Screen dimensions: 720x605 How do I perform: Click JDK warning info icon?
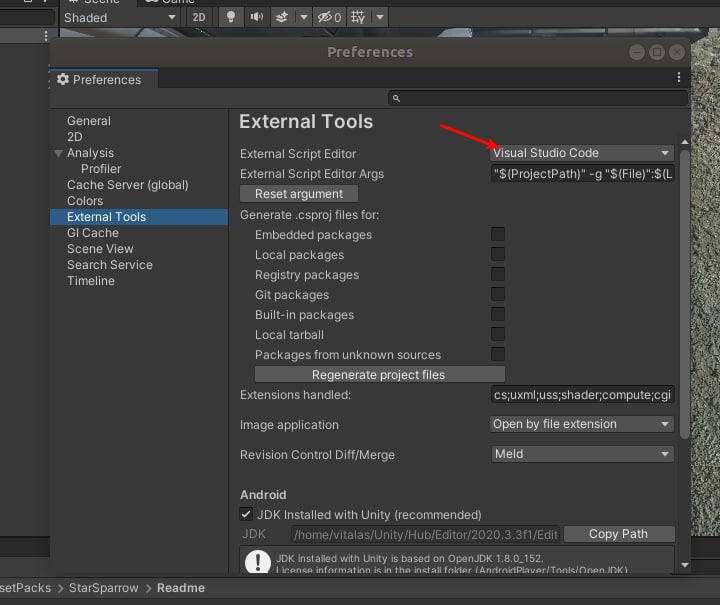pos(258,561)
